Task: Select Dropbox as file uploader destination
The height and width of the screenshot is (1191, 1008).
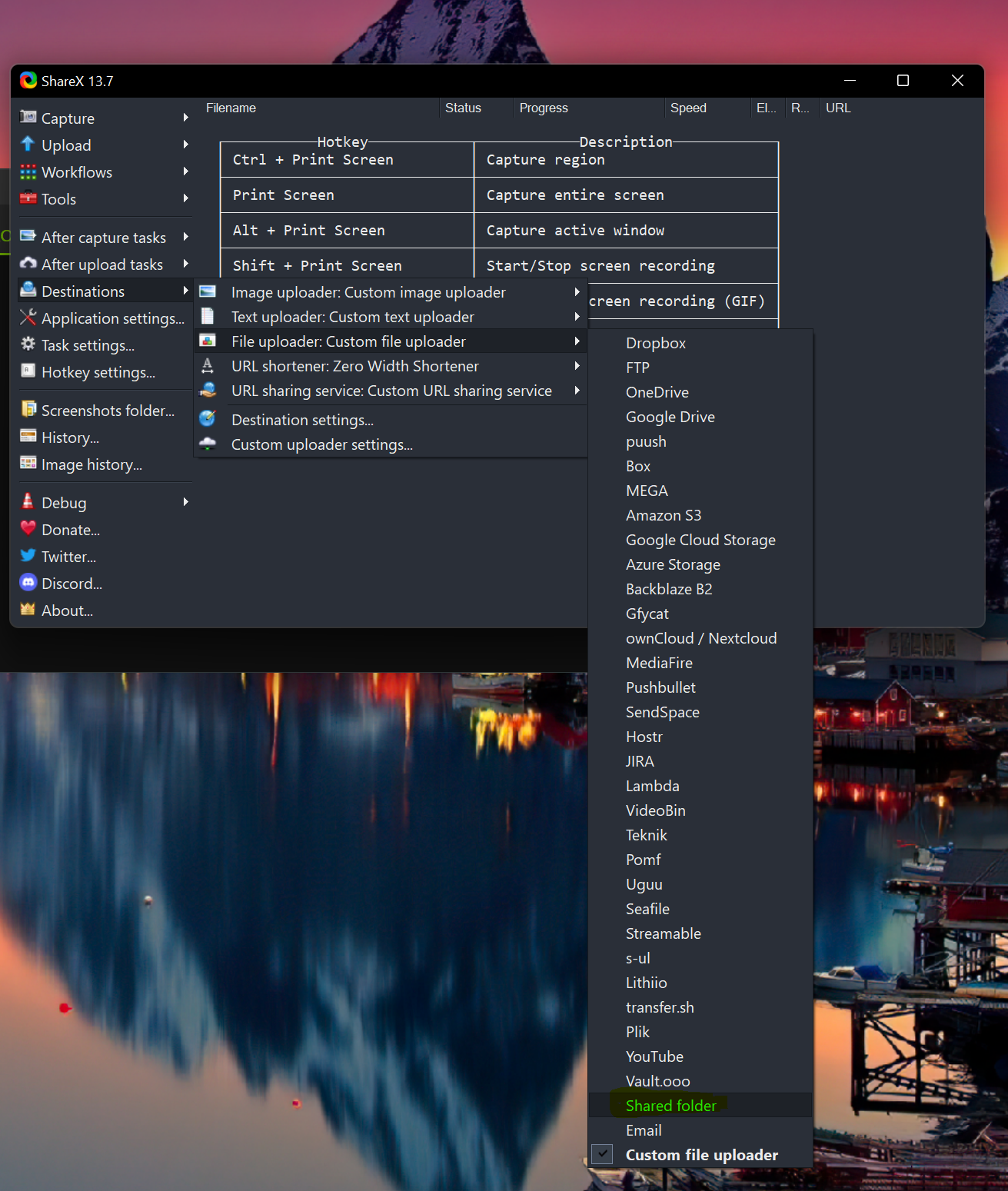Action: pos(655,342)
